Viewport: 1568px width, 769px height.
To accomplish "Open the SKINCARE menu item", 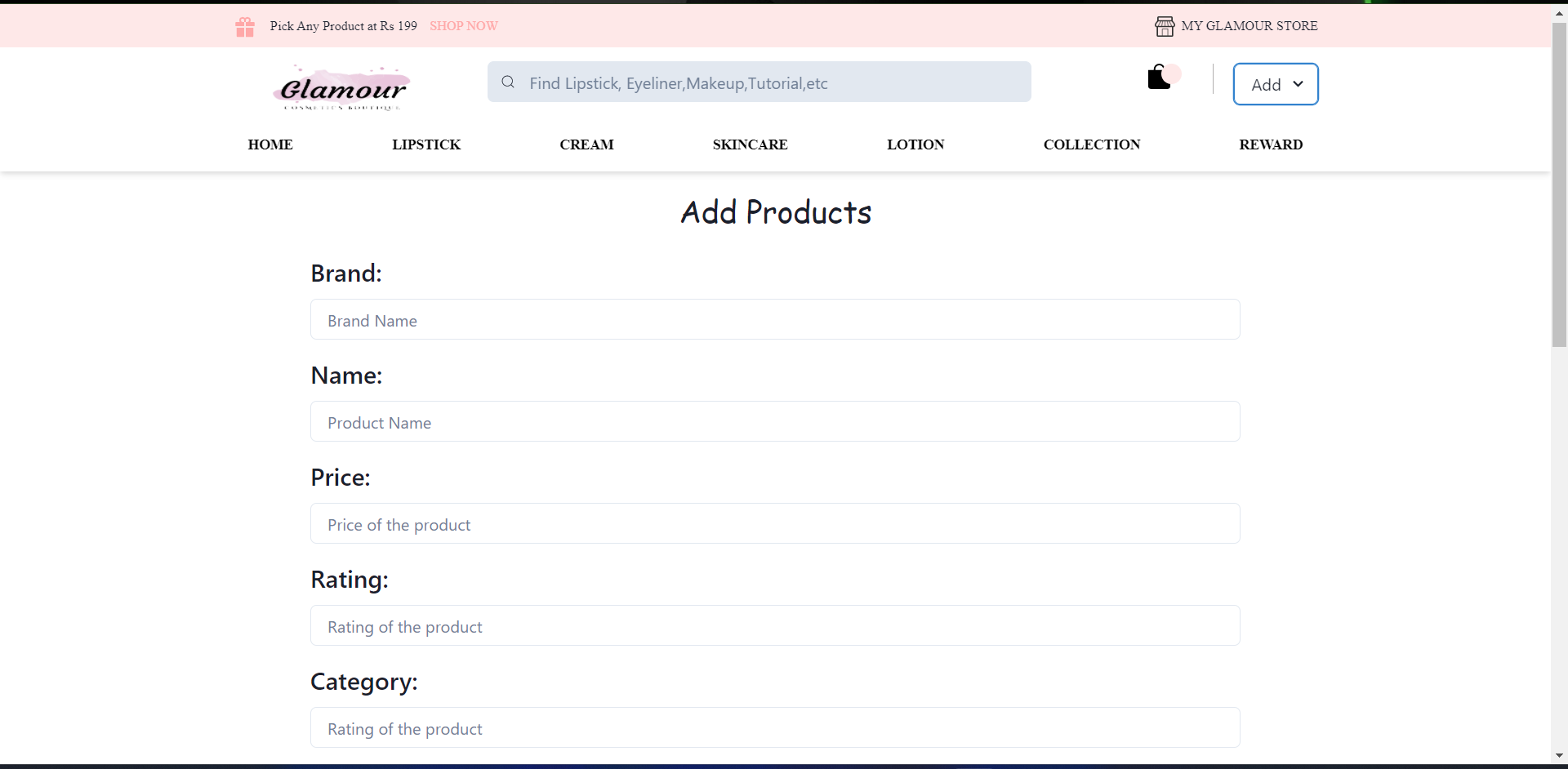I will tap(750, 144).
